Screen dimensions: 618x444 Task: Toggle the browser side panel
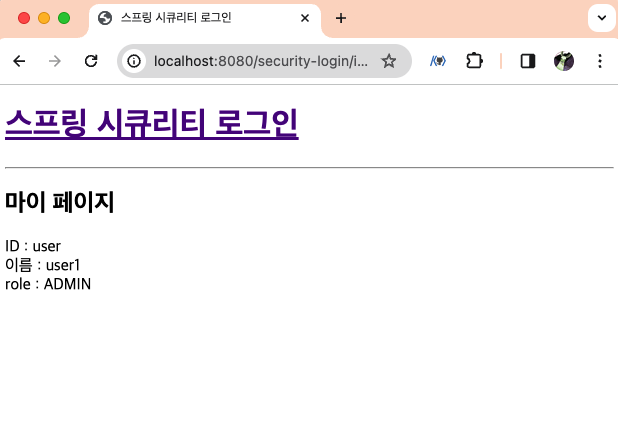(x=528, y=61)
